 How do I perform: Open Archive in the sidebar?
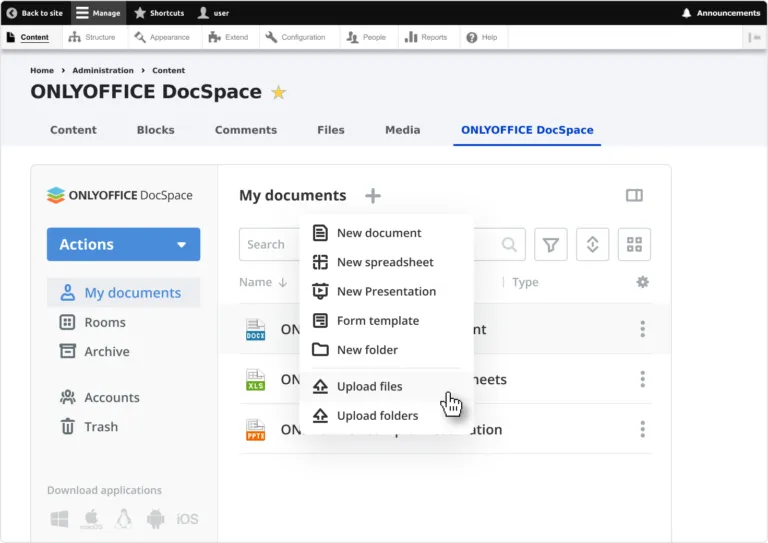point(95,352)
